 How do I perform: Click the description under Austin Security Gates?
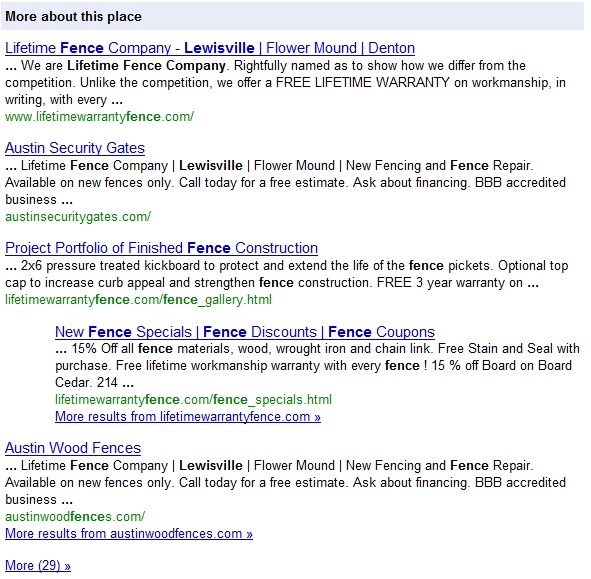coord(285,182)
